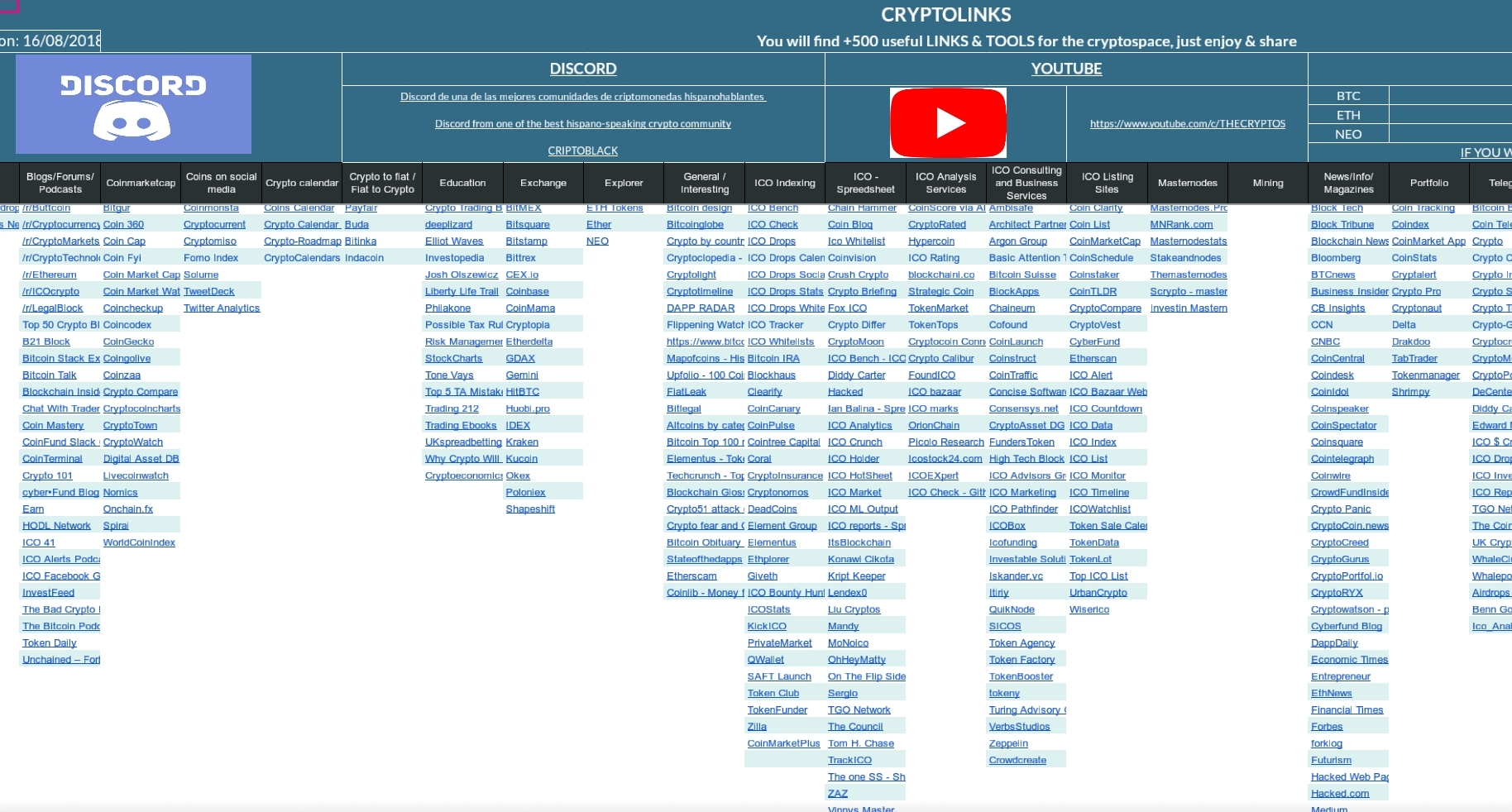Viewport: 1512px width, 812px height.
Task: Open the Coinbase exchange link
Action: coord(528,292)
